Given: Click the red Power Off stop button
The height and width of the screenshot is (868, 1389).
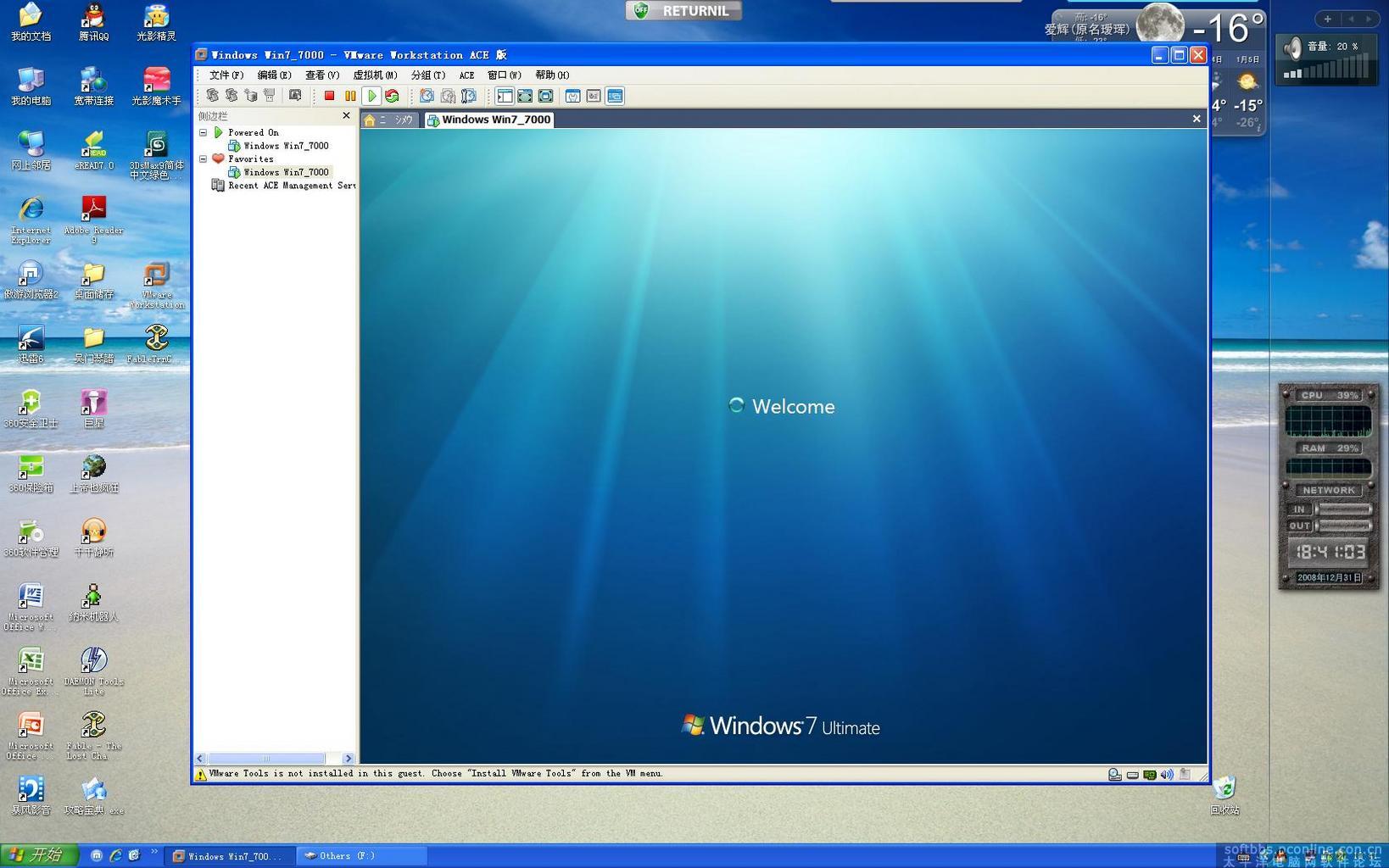Looking at the screenshot, I should coord(329,96).
